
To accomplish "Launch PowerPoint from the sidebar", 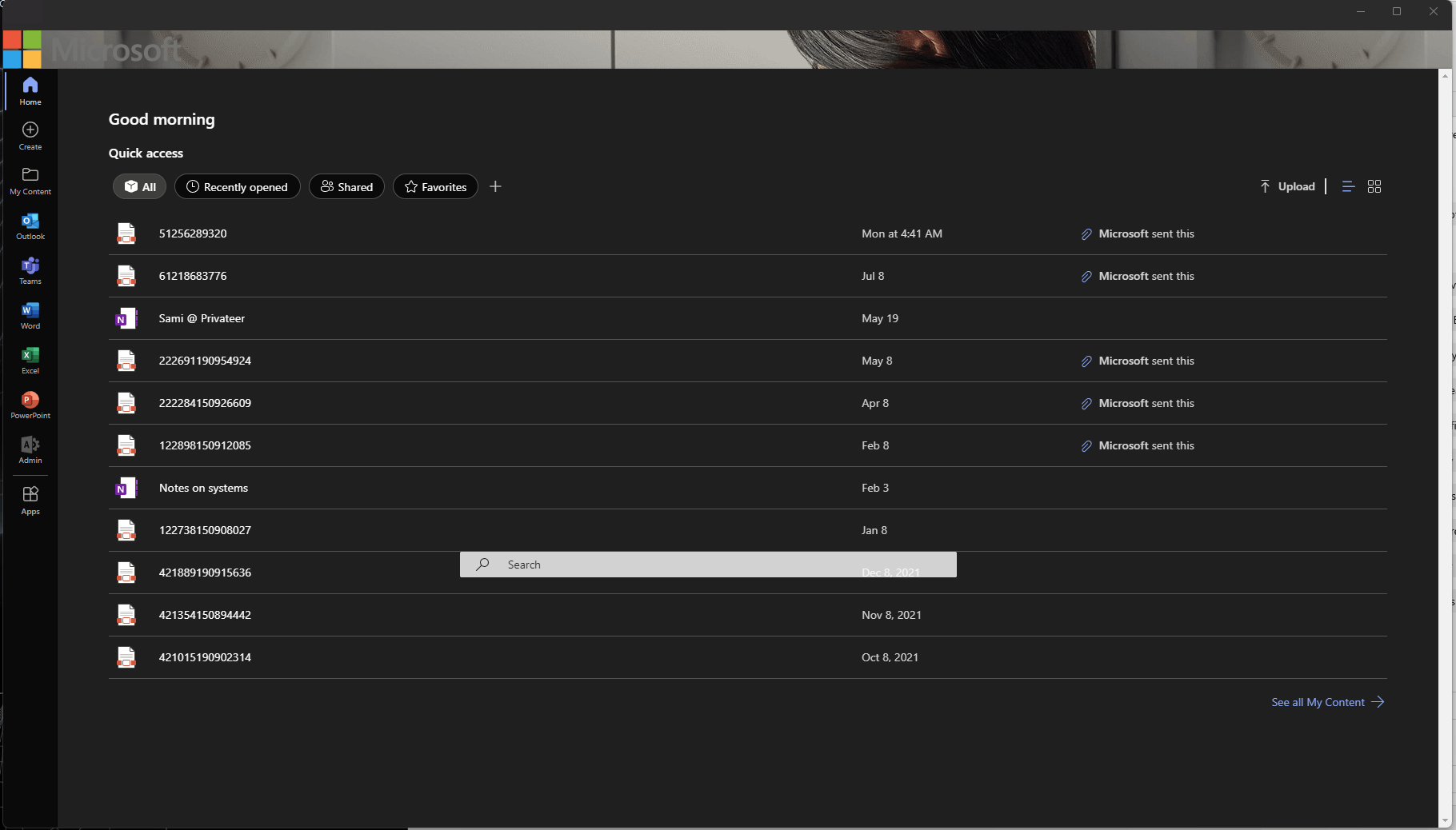I will click(30, 405).
